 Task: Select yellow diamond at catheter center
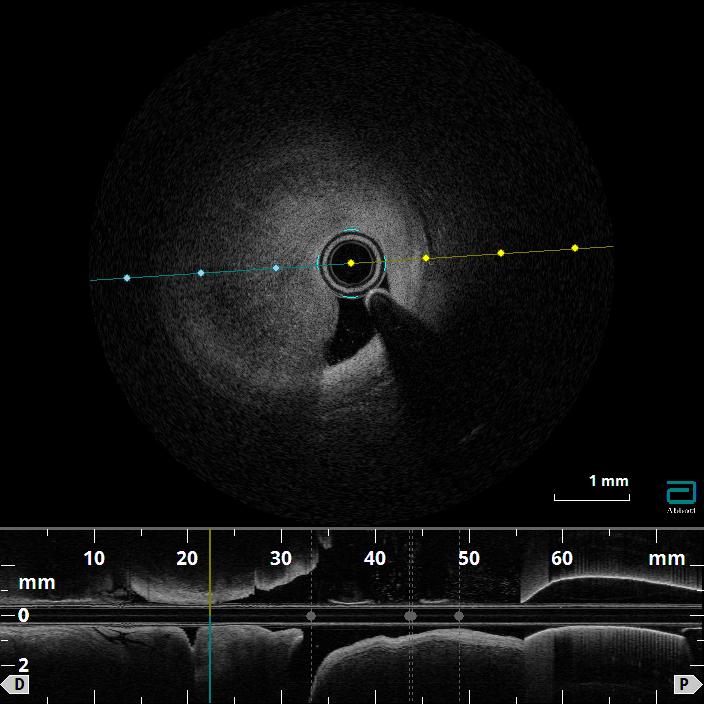pos(351,263)
